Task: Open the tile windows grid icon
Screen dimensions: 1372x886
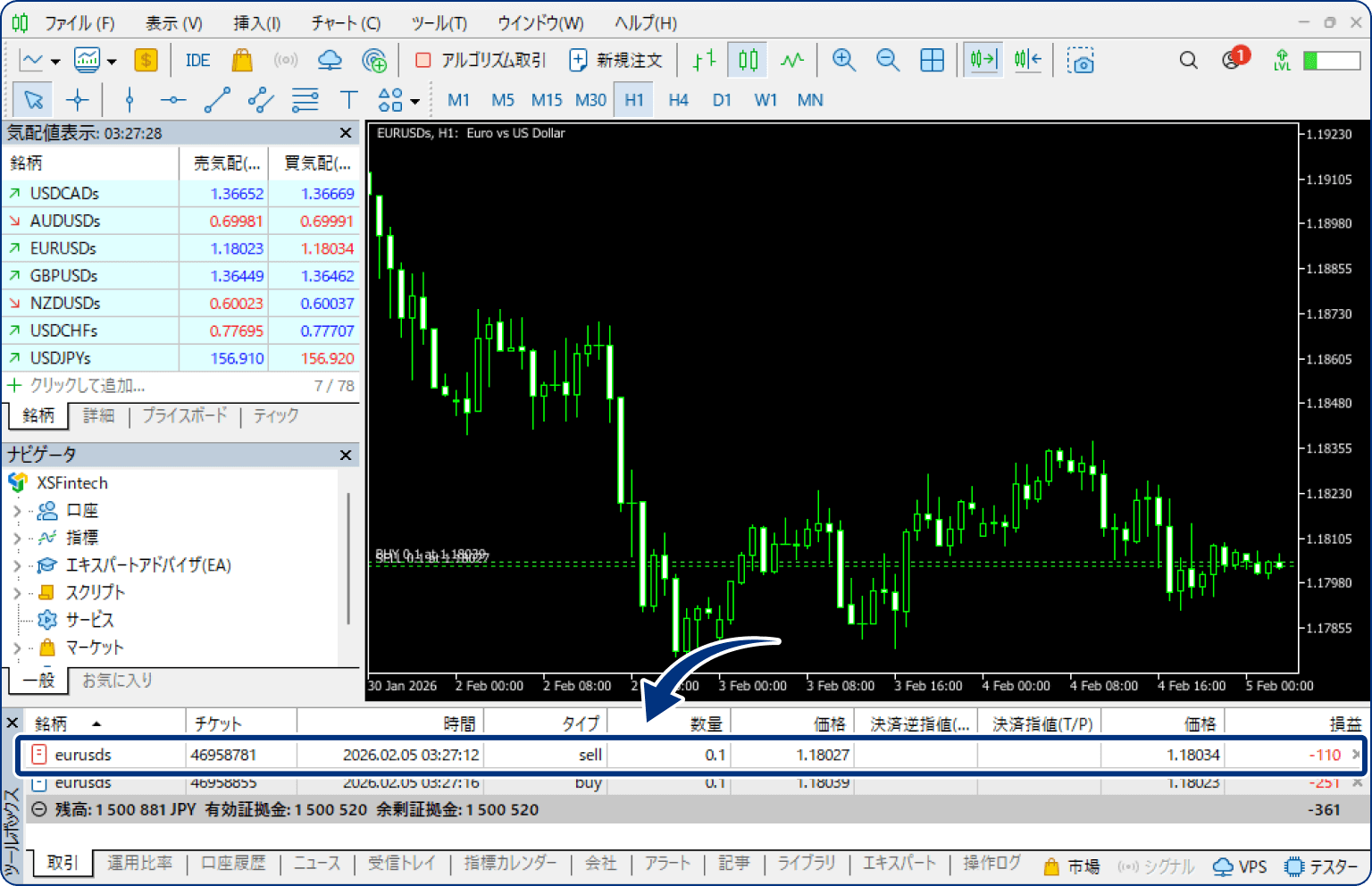Action: click(932, 60)
